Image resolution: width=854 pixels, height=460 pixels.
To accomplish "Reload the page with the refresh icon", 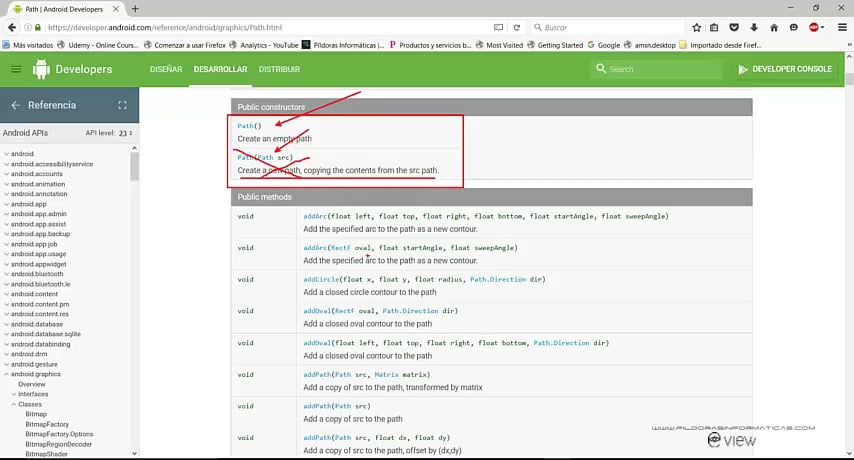I will coord(516,27).
